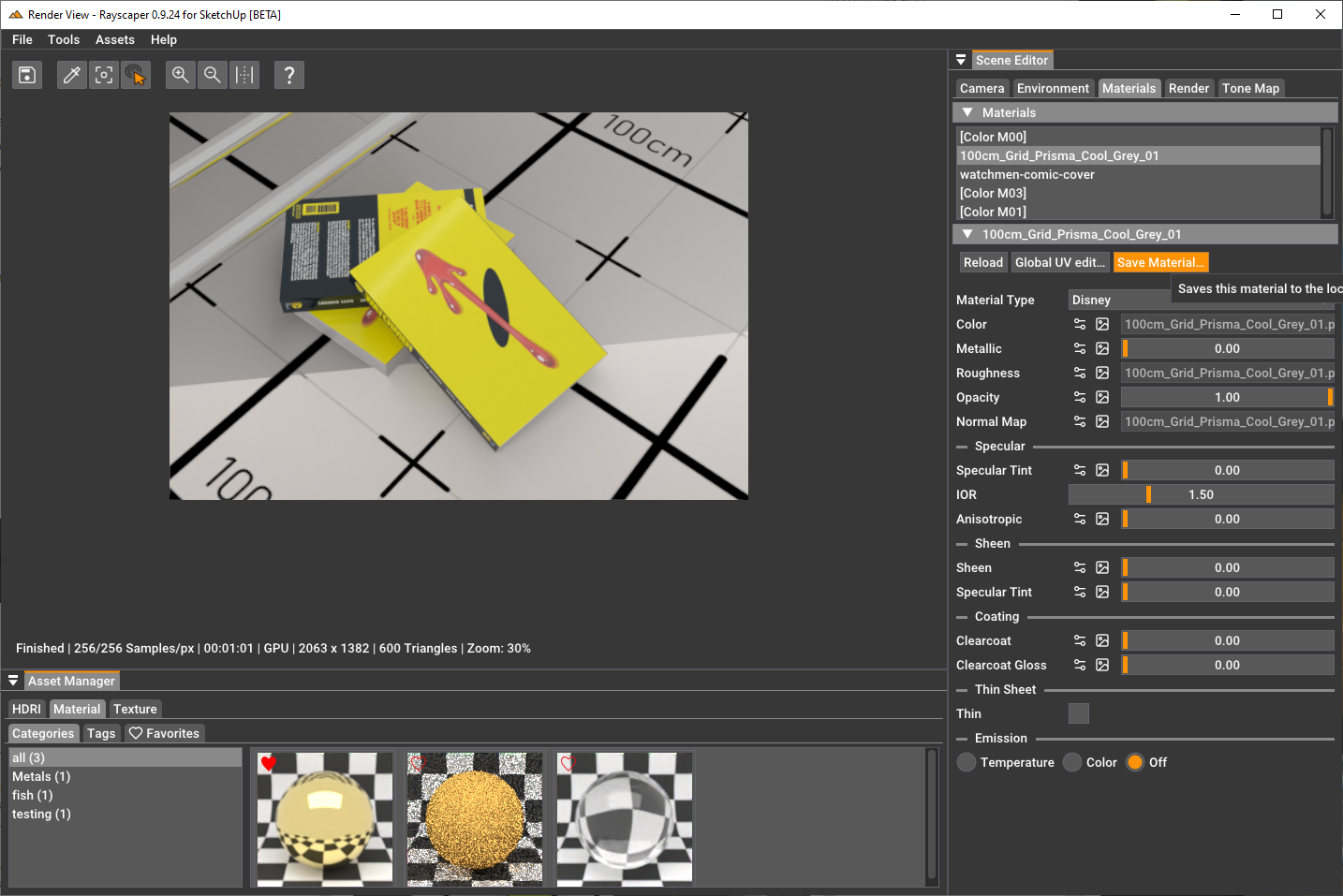Open Roughness parameter settings icon
Screen dimensions: 1343x896
(1080, 373)
